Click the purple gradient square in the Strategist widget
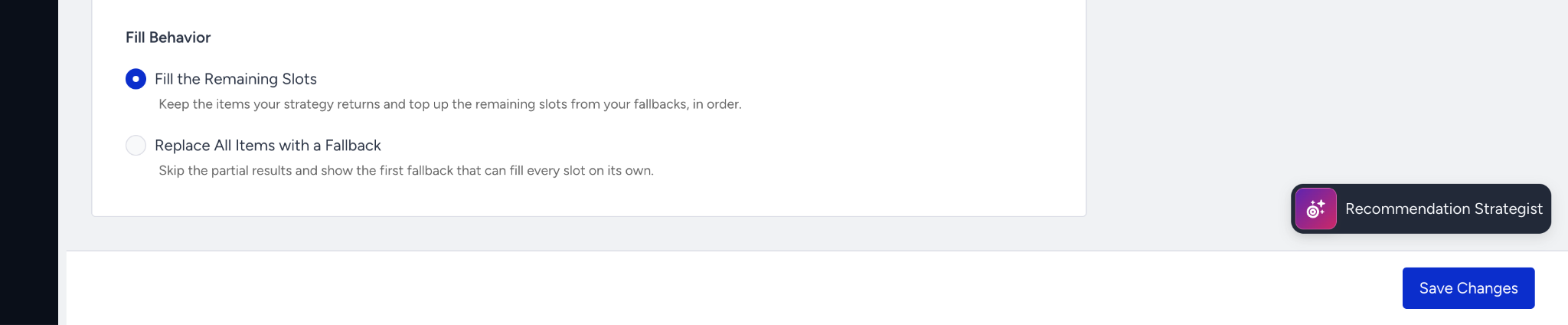This screenshot has height=325, width=1568. pyautogui.click(x=1316, y=208)
